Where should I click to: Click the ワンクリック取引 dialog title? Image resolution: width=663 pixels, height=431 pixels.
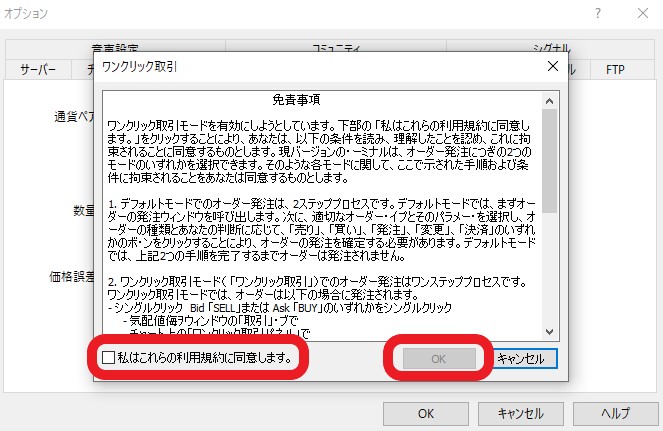coord(140,66)
